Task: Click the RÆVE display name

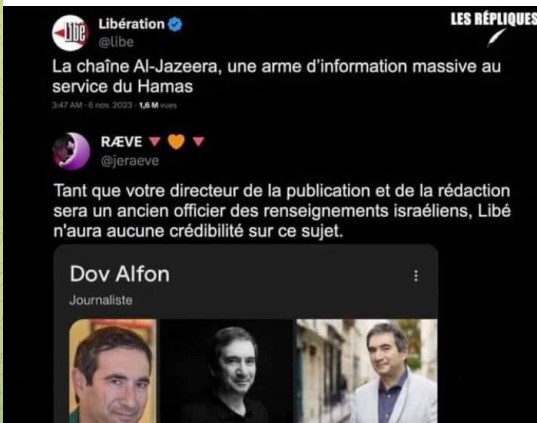Action: point(121,142)
